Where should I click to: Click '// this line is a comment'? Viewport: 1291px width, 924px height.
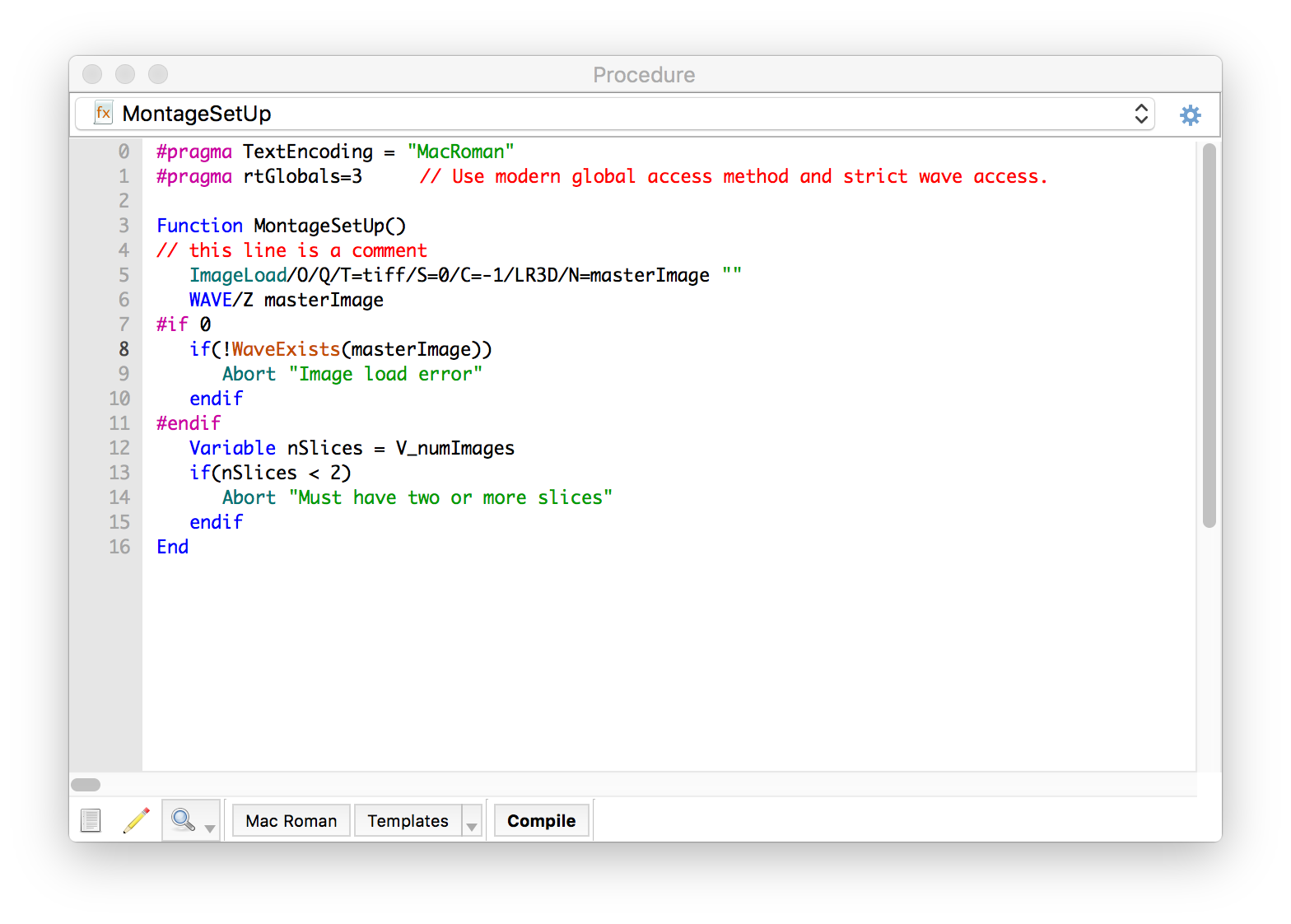point(291,250)
